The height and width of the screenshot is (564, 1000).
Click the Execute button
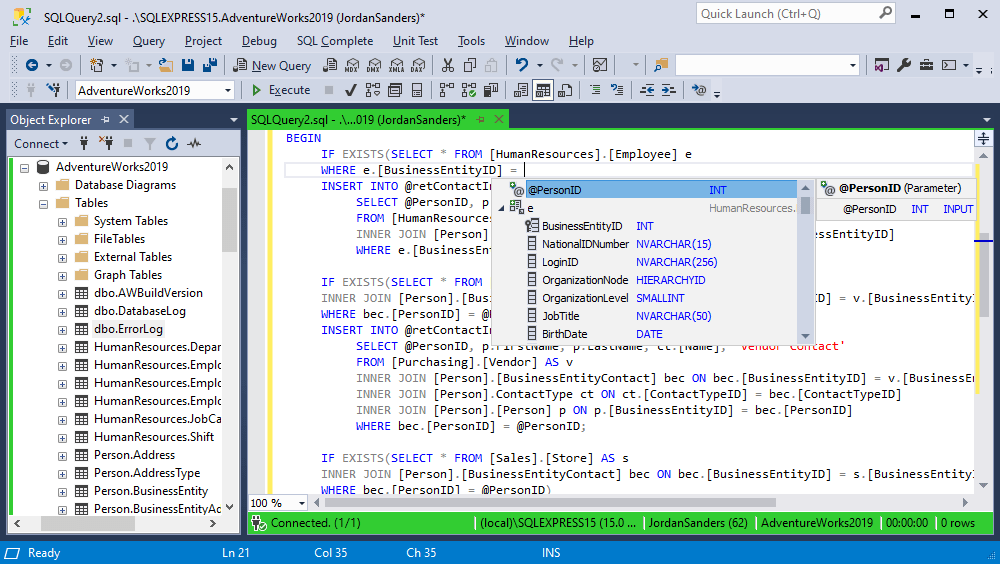pyautogui.click(x=281, y=90)
